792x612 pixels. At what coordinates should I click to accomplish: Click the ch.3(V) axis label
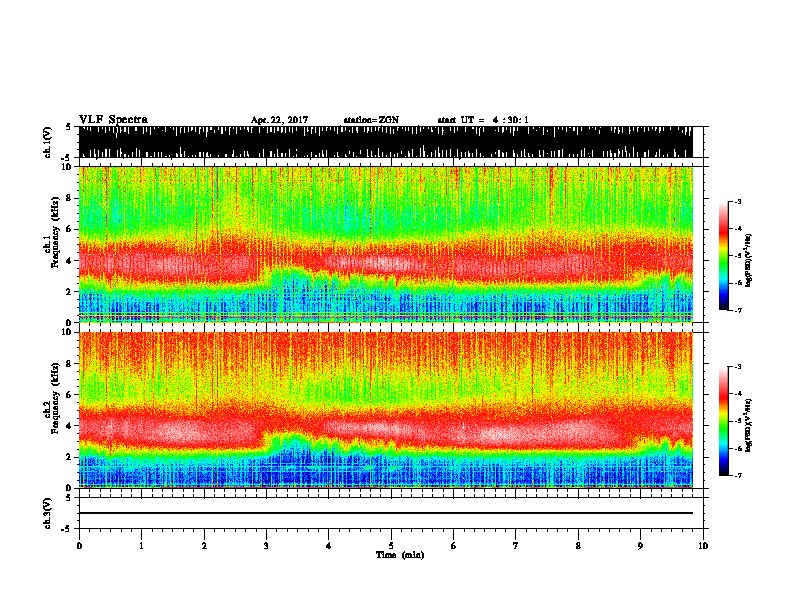click(x=48, y=513)
